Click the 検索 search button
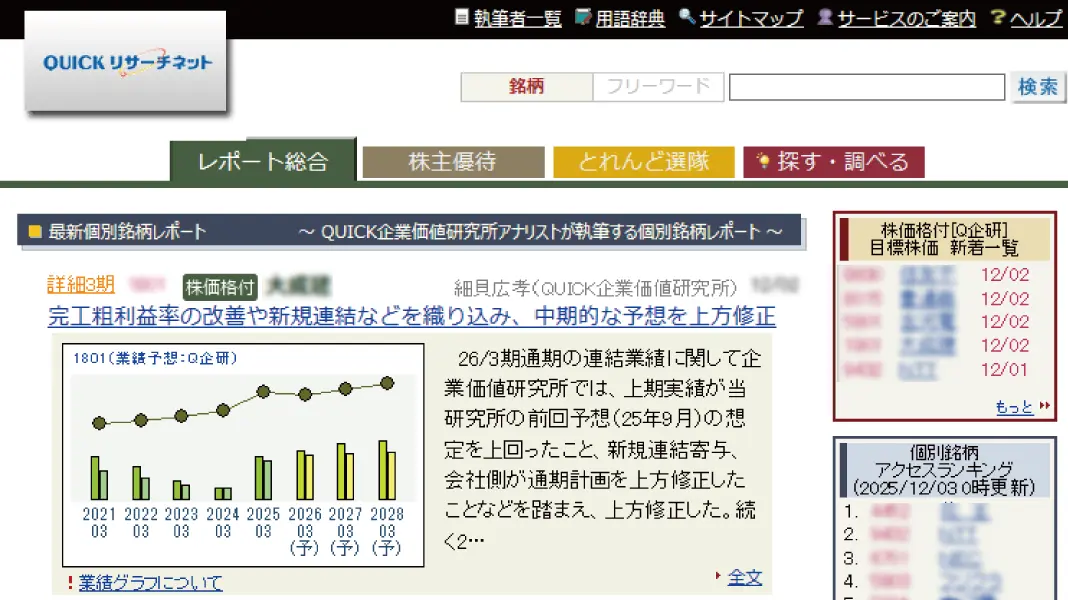 (x=1038, y=86)
